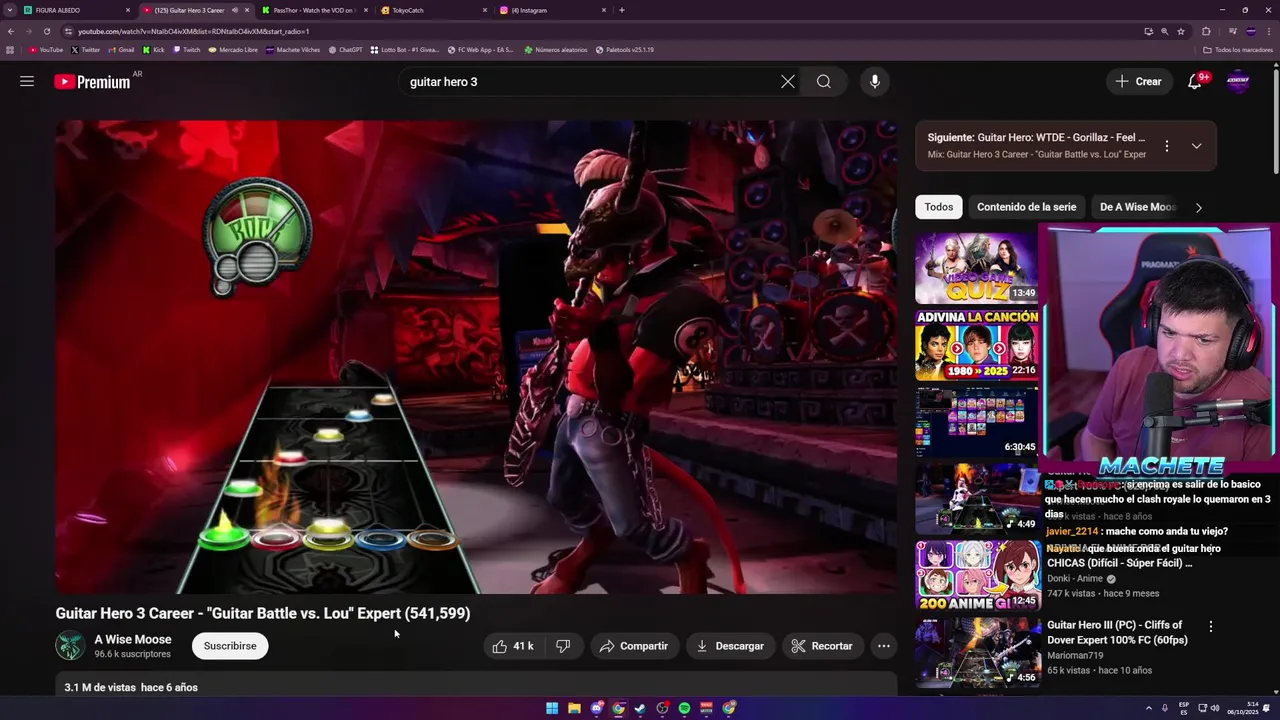Screen dimensions: 1280x720
Task: Open the Video Game Quiz thumbnail 13:49
Action: (977, 268)
